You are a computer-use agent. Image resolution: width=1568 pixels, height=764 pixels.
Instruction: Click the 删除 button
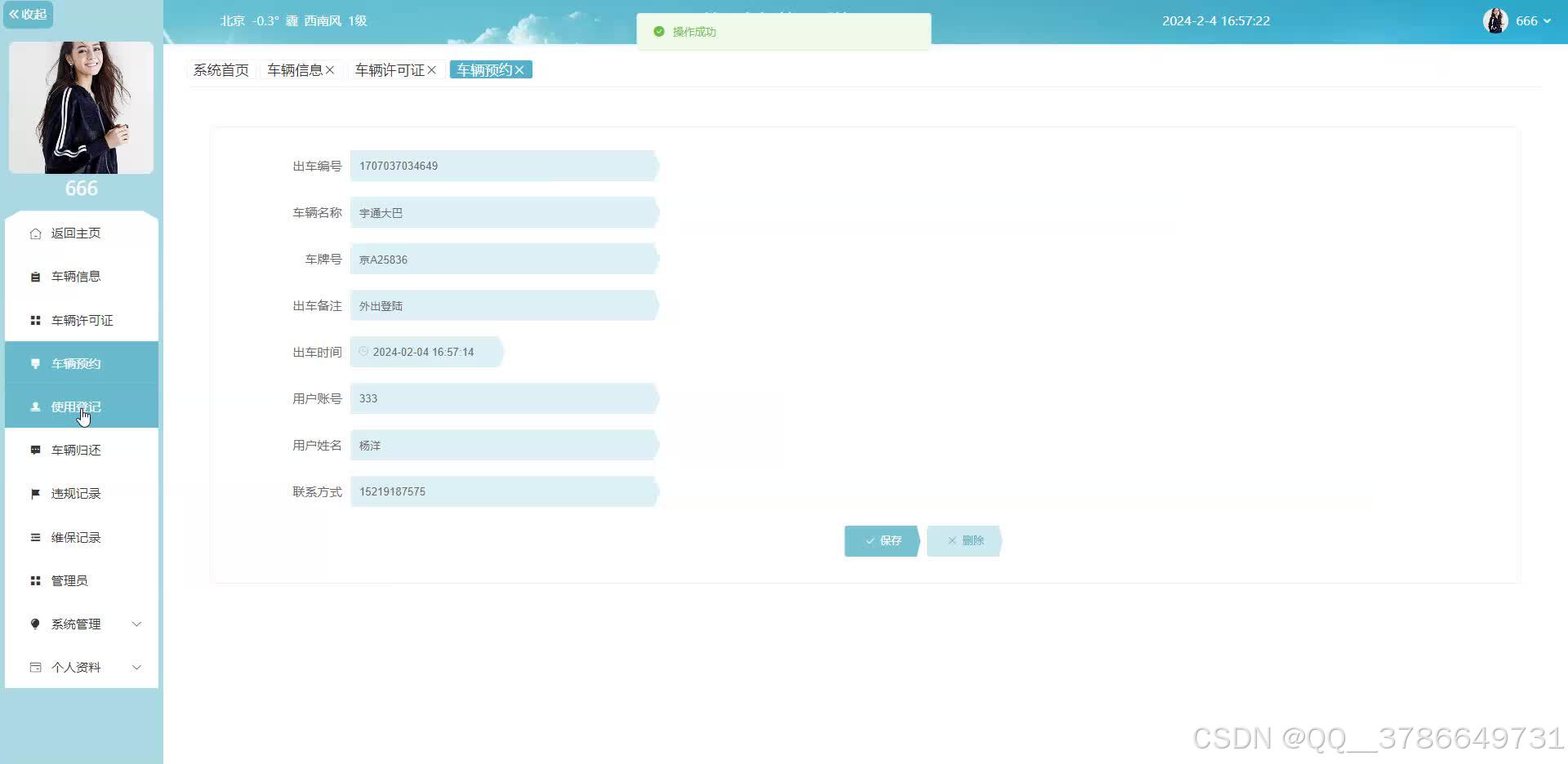click(x=964, y=540)
